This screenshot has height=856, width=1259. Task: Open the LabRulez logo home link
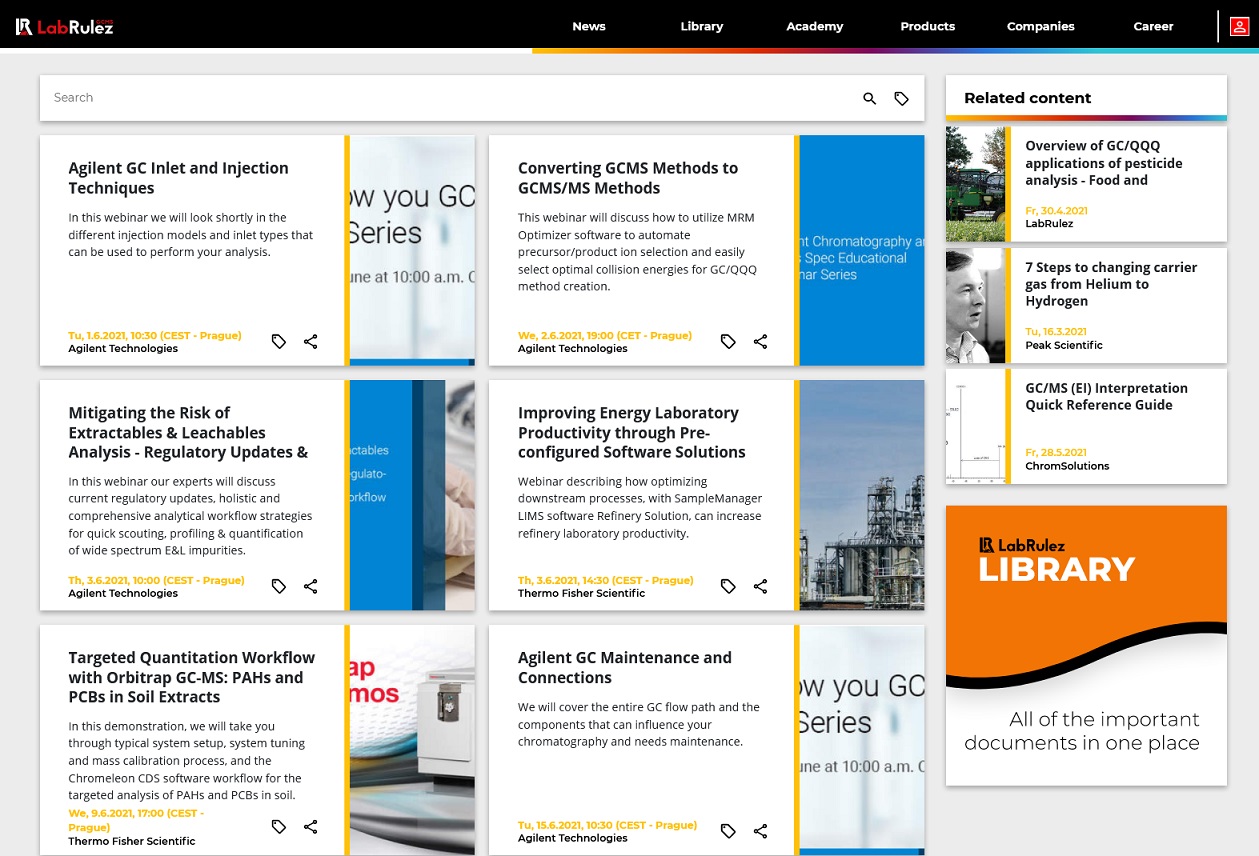pos(65,26)
